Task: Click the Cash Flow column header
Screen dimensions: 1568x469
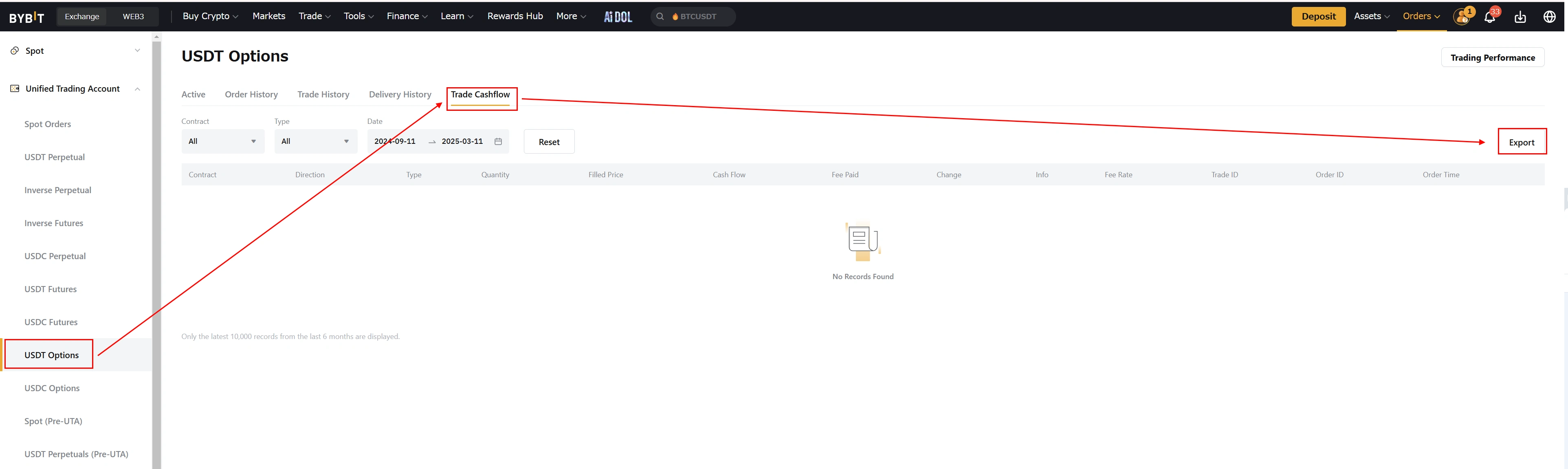Action: [729, 175]
